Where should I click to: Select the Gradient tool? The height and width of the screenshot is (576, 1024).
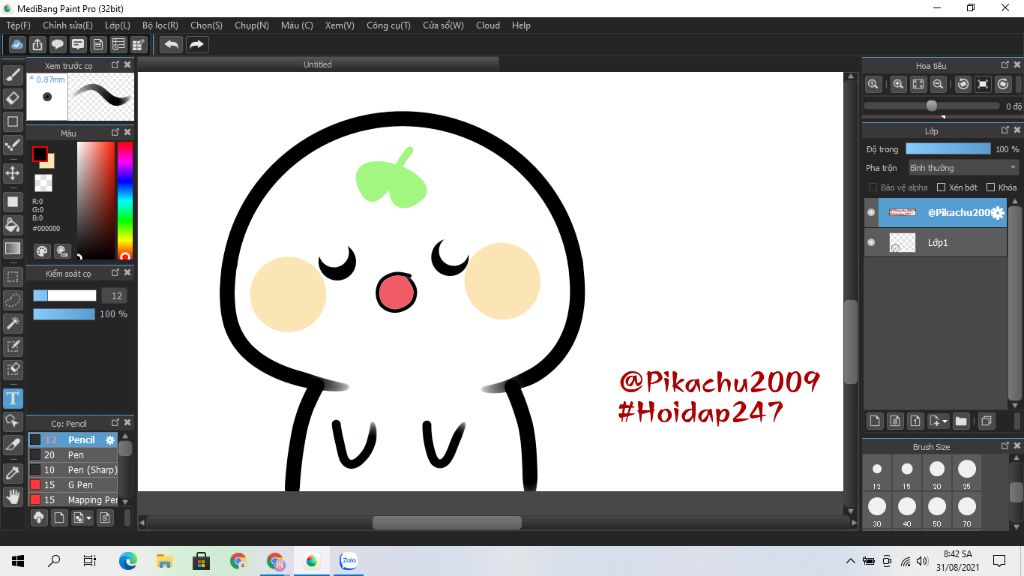pos(12,248)
